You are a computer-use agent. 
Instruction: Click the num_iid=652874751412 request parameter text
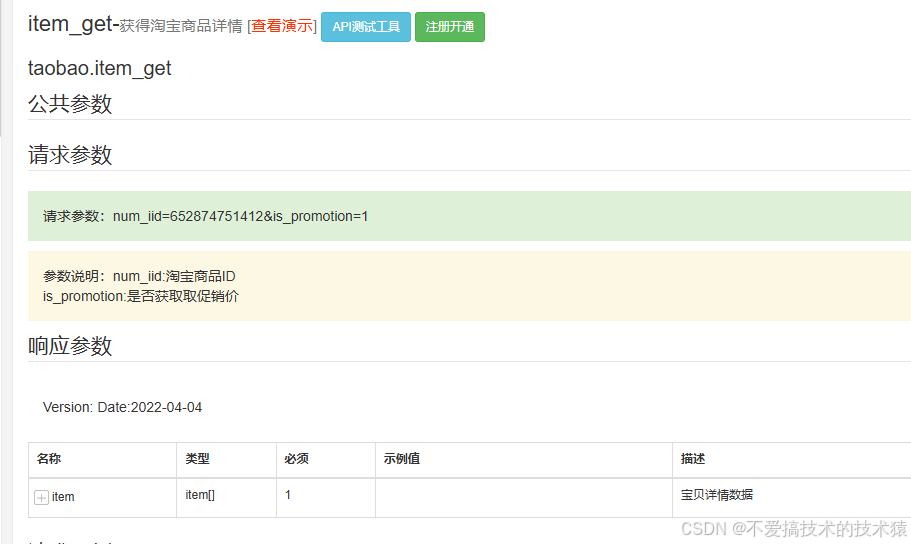pyautogui.click(x=188, y=216)
